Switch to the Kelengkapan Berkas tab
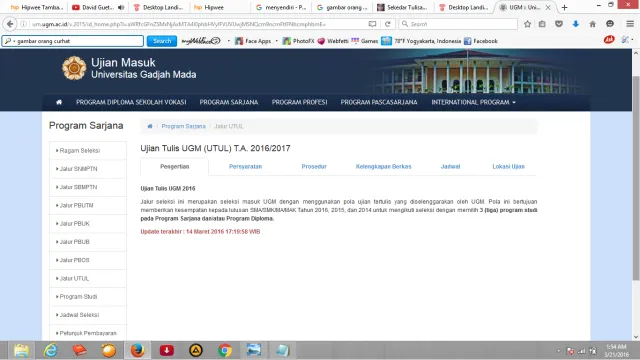640x360 pixels. pos(383,167)
